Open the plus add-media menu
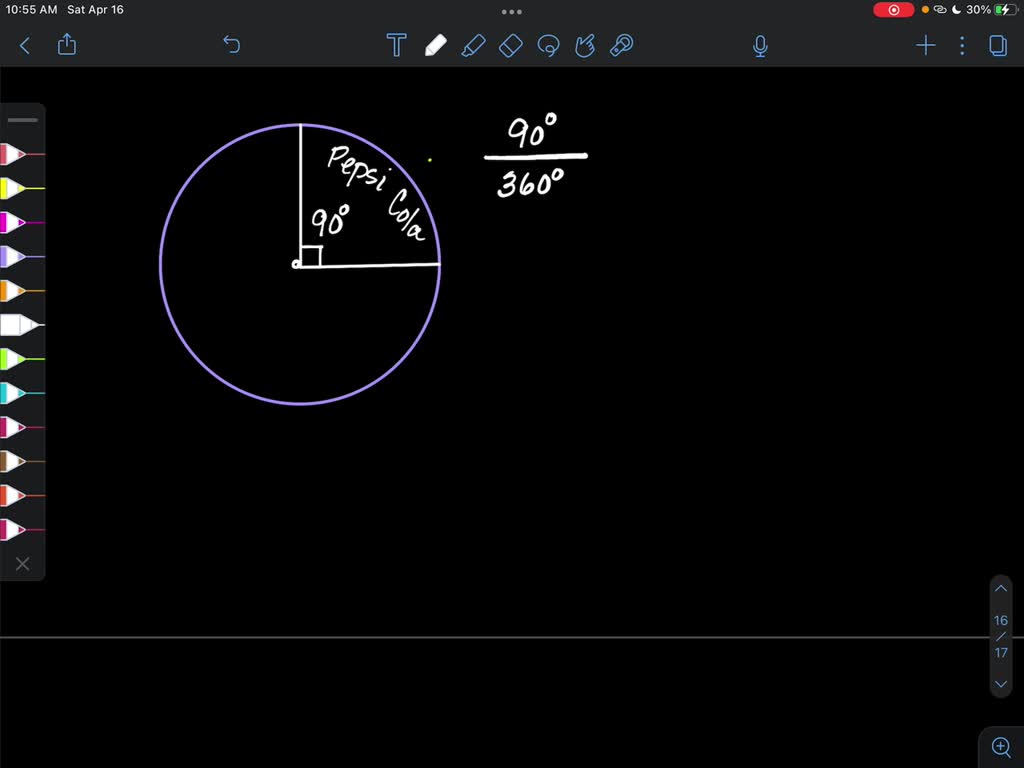The height and width of the screenshot is (768, 1024). click(x=925, y=45)
